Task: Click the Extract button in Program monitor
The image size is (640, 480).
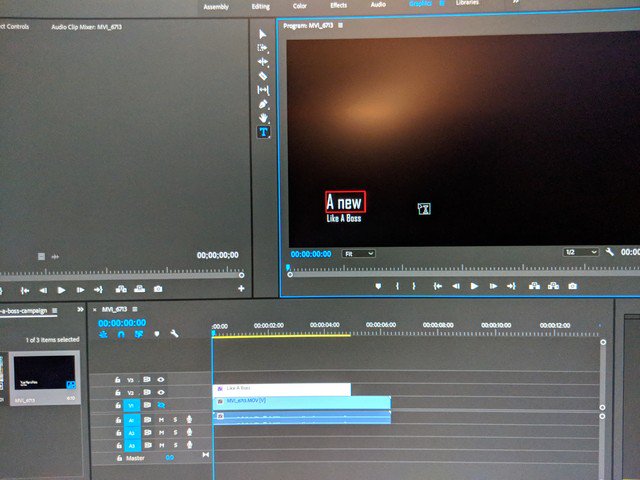Action: pyautogui.click(x=553, y=286)
